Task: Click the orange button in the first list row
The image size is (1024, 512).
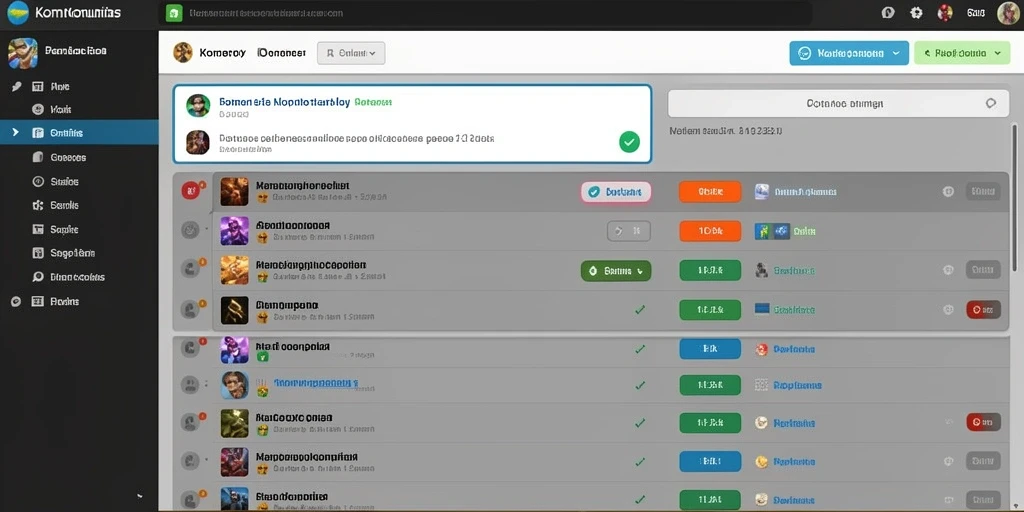Action: click(710, 191)
